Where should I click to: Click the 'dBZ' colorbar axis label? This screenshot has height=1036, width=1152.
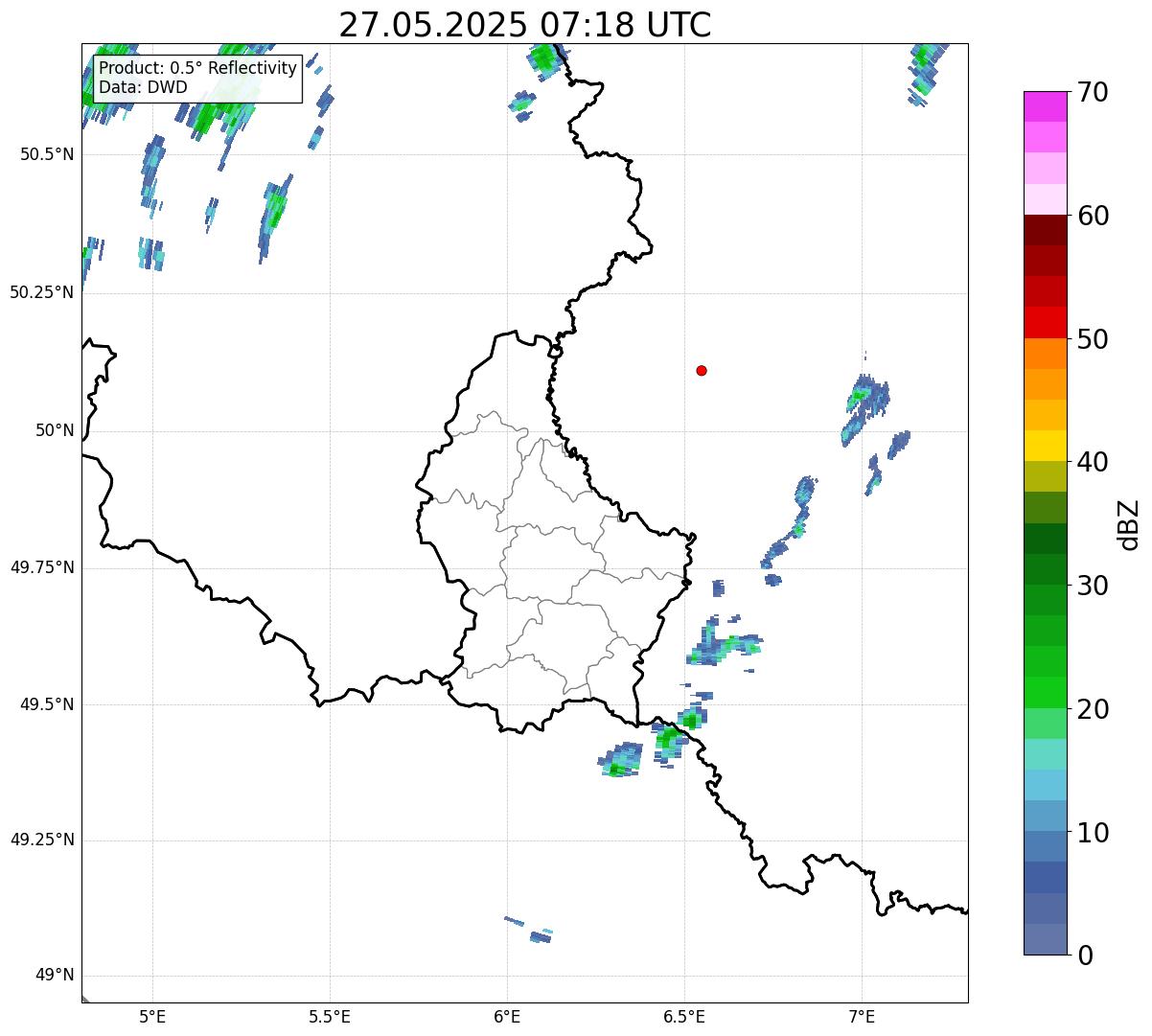click(1129, 524)
